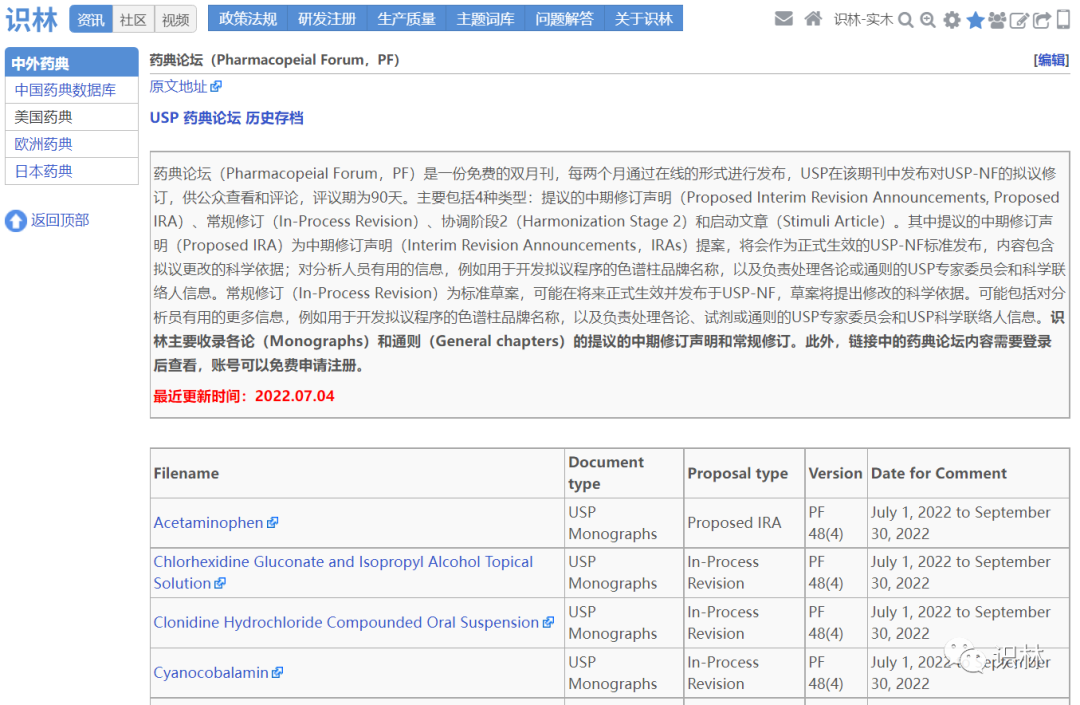
Task: Click the up-arrow icon beside 返回顶部
Action: tap(16, 221)
